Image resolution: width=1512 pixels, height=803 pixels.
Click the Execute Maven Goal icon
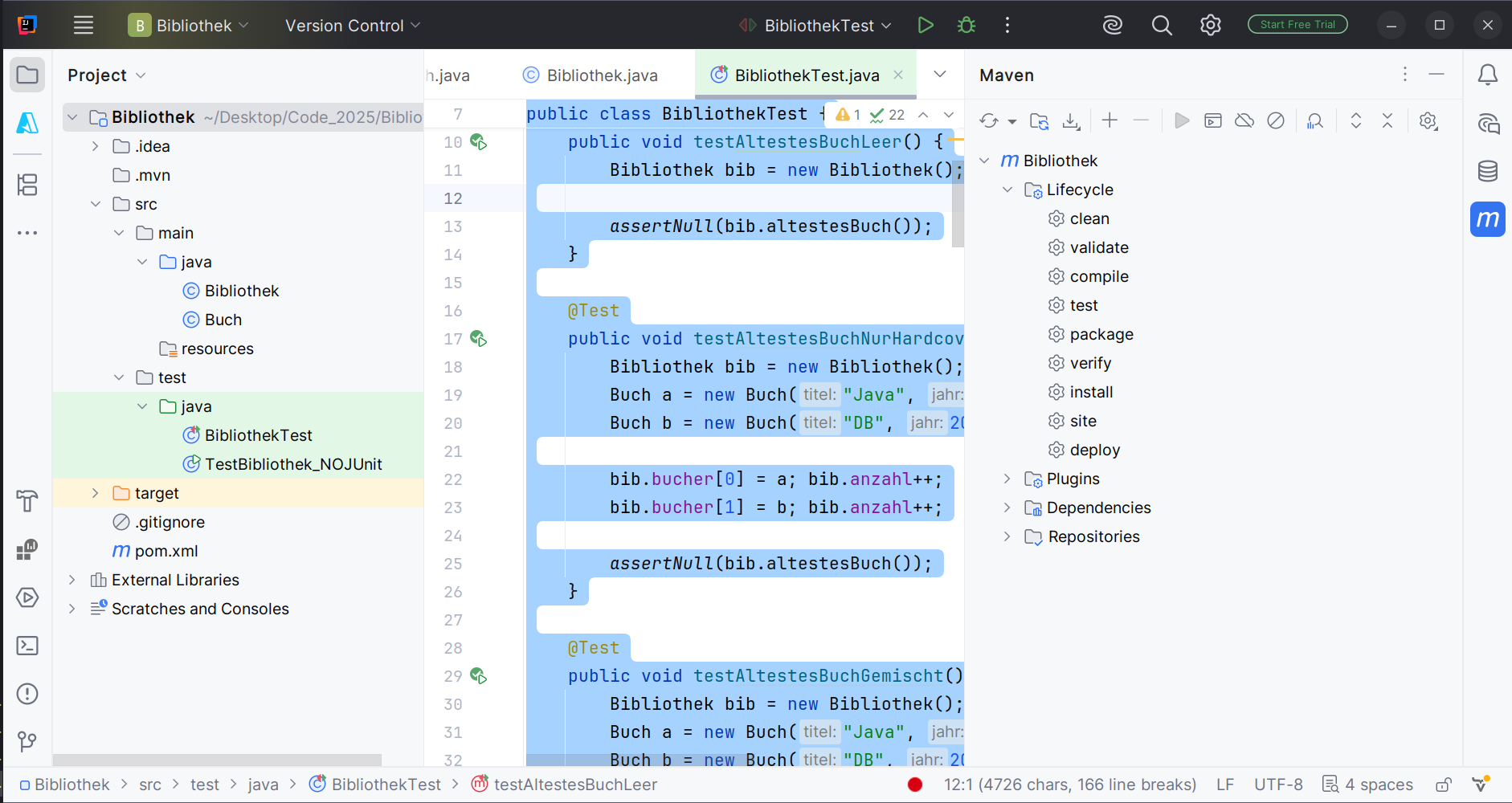[x=1213, y=121]
